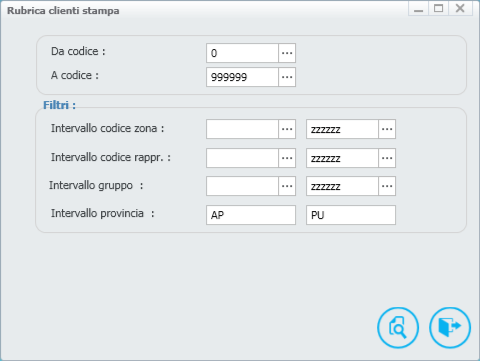Close the Rubrica clienti stampa window
This screenshot has width=480, height=361.
460,9
